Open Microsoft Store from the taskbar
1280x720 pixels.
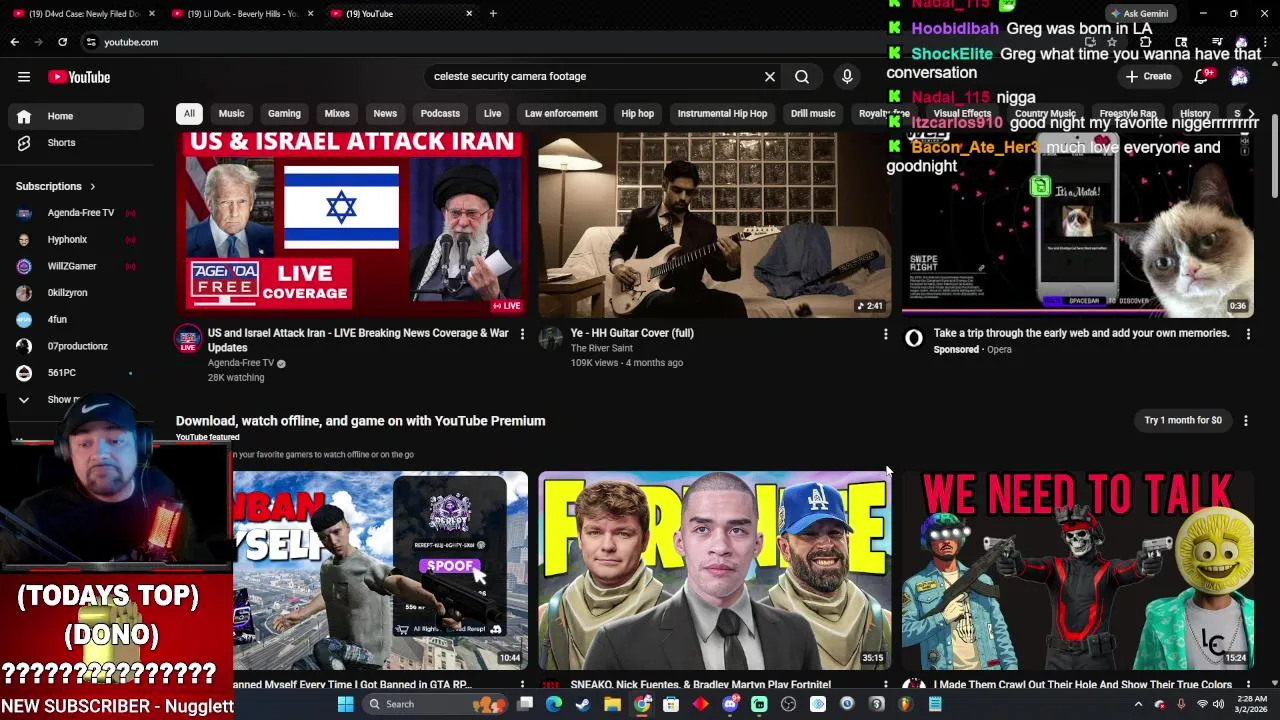coord(671,704)
